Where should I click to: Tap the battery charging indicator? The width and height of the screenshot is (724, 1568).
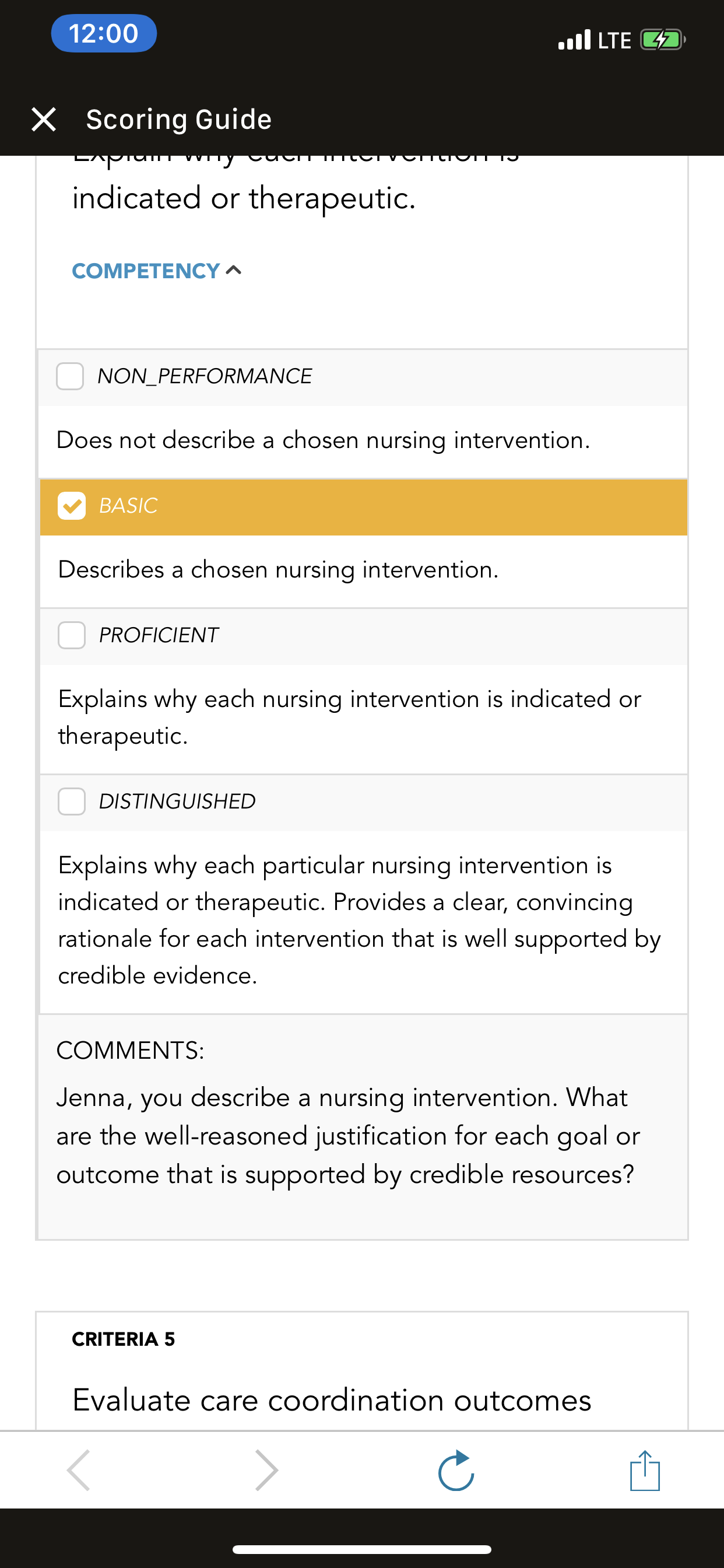tap(663, 40)
